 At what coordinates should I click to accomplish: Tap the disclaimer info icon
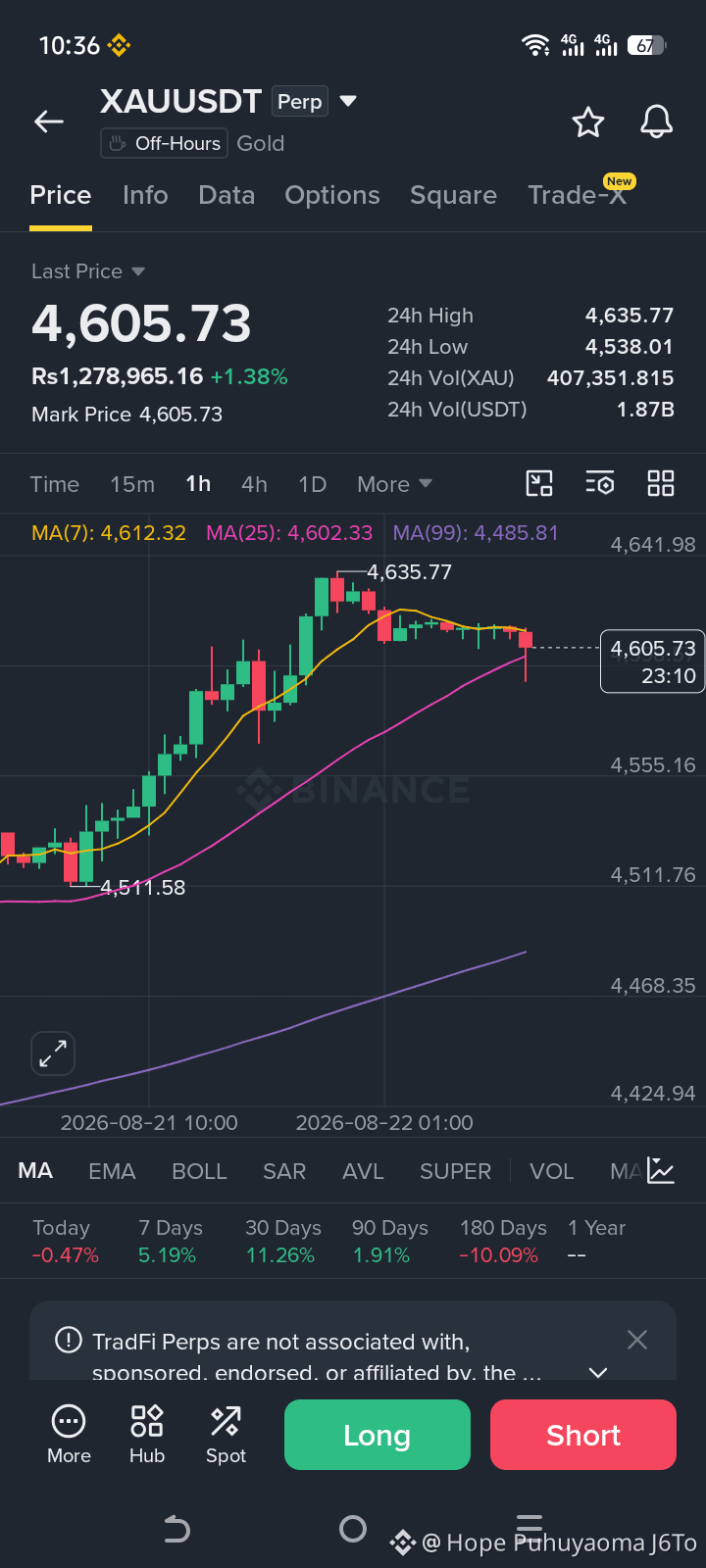click(68, 1340)
